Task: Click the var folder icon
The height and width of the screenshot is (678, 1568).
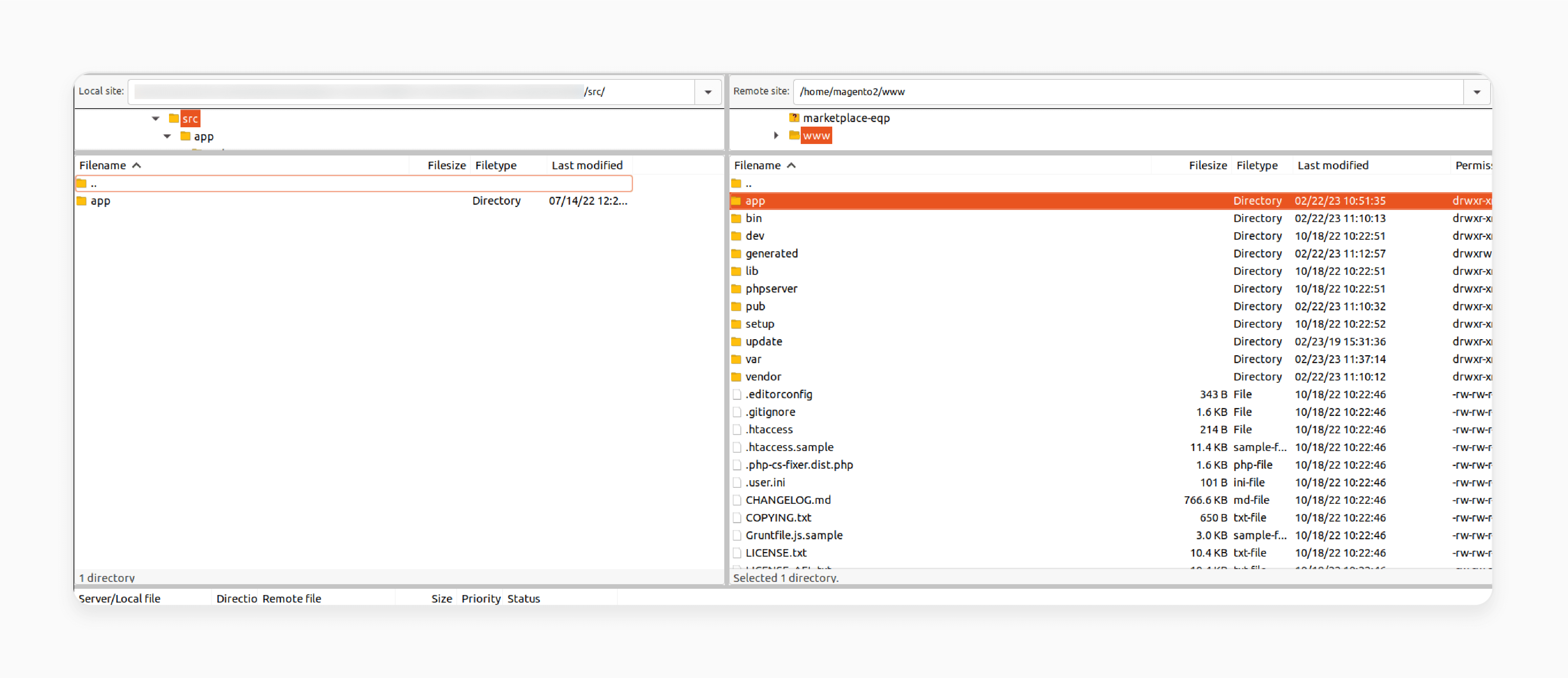Action: (736, 360)
